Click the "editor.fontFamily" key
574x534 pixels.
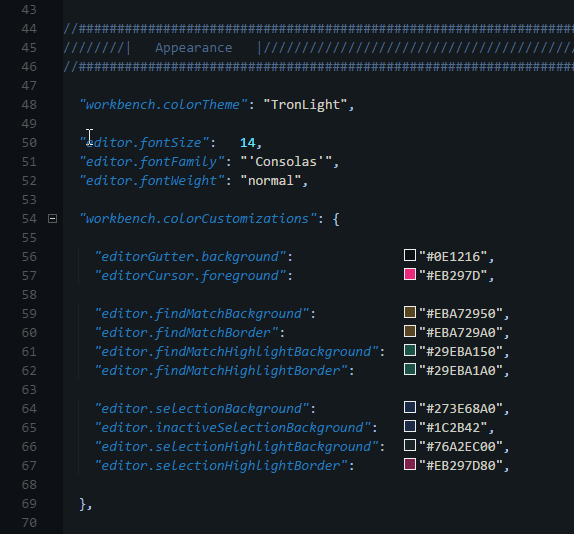(152, 162)
